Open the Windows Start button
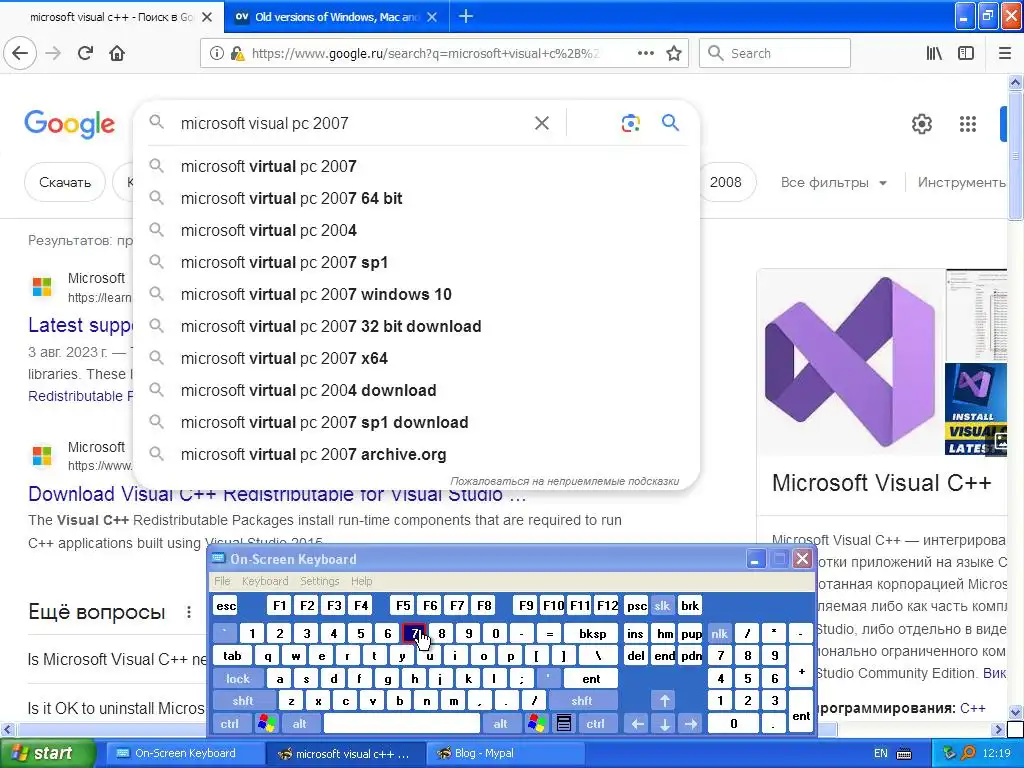This screenshot has height=768, width=1024. click(x=46, y=754)
